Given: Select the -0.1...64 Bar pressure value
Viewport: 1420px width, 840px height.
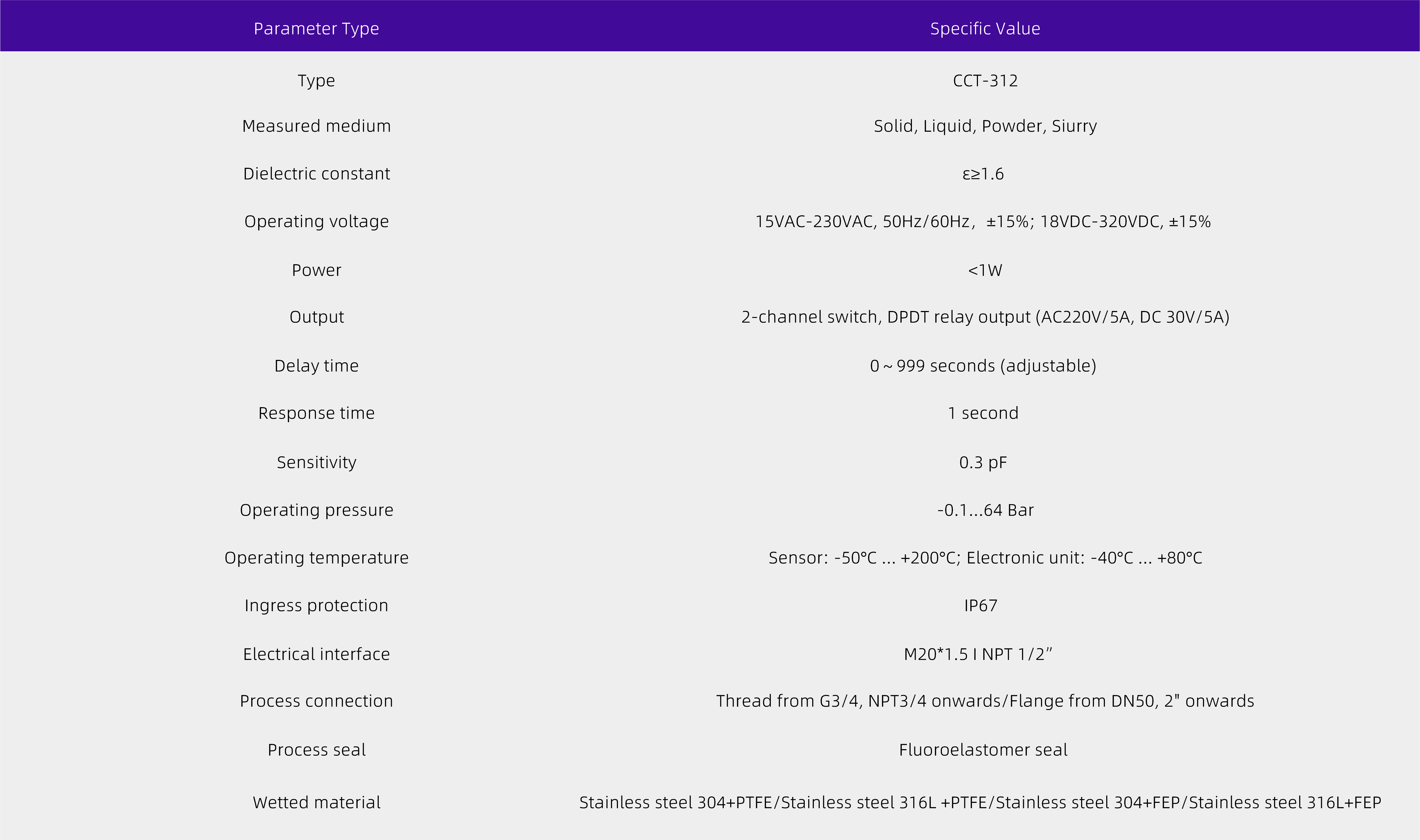Looking at the screenshot, I should pyautogui.click(x=985, y=510).
